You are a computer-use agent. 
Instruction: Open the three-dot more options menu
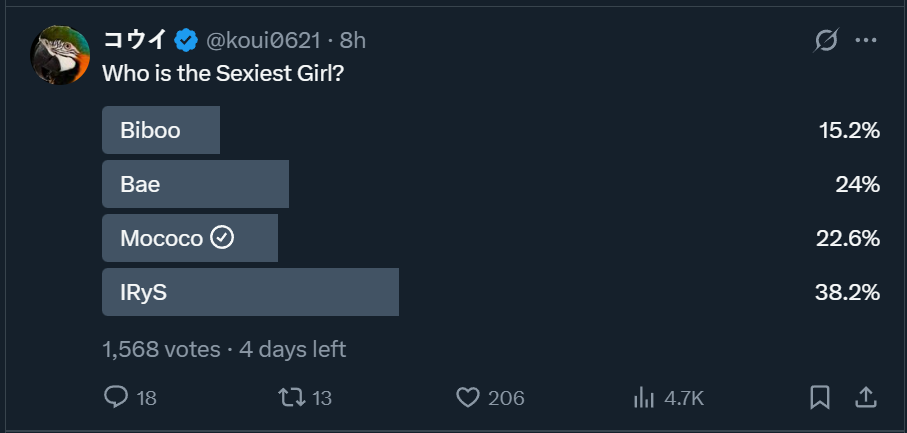click(866, 41)
